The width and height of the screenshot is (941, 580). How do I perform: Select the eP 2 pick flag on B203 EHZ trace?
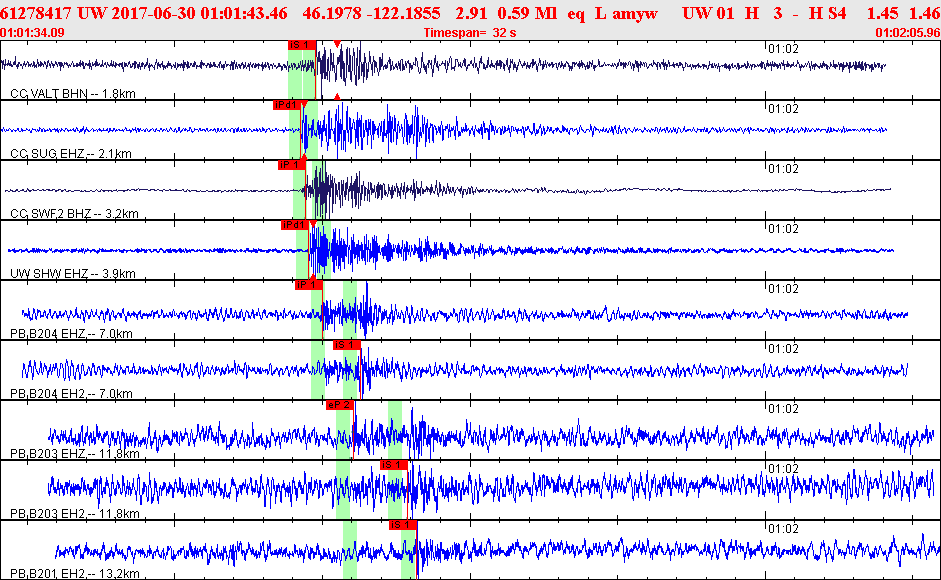click(340, 405)
